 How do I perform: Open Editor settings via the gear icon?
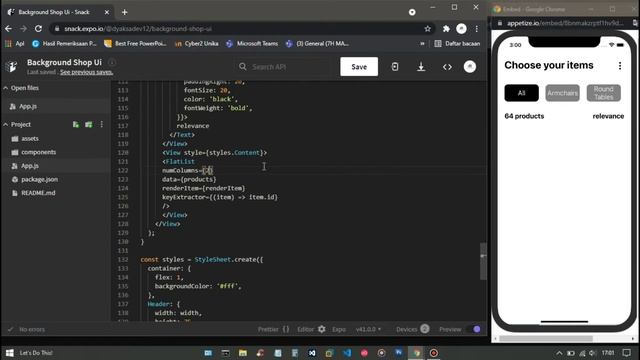pos(322,329)
